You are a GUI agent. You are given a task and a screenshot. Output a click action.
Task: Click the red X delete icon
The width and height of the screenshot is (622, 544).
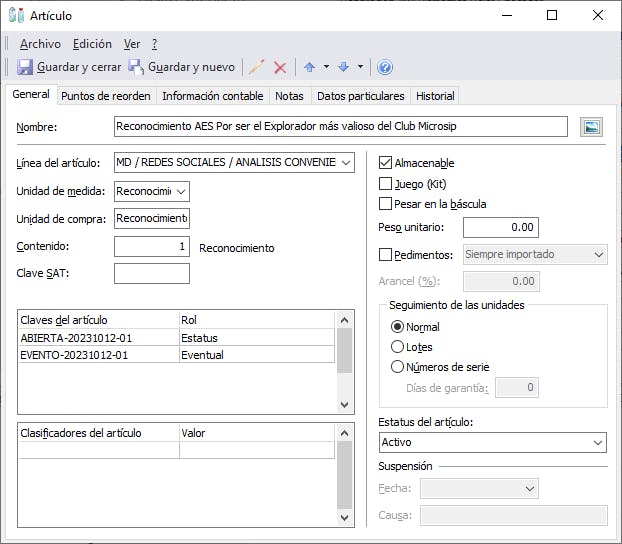[x=280, y=67]
